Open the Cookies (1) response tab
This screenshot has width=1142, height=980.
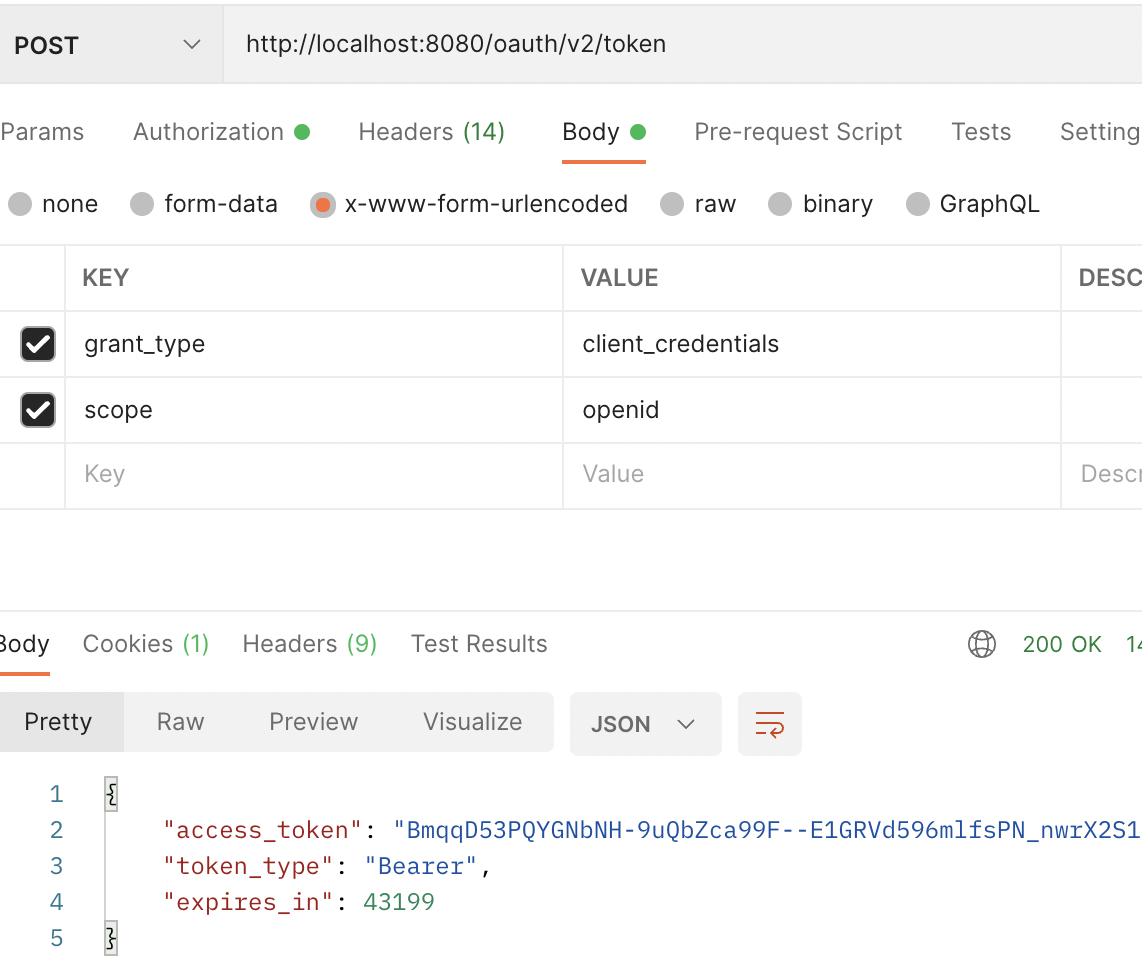[145, 644]
